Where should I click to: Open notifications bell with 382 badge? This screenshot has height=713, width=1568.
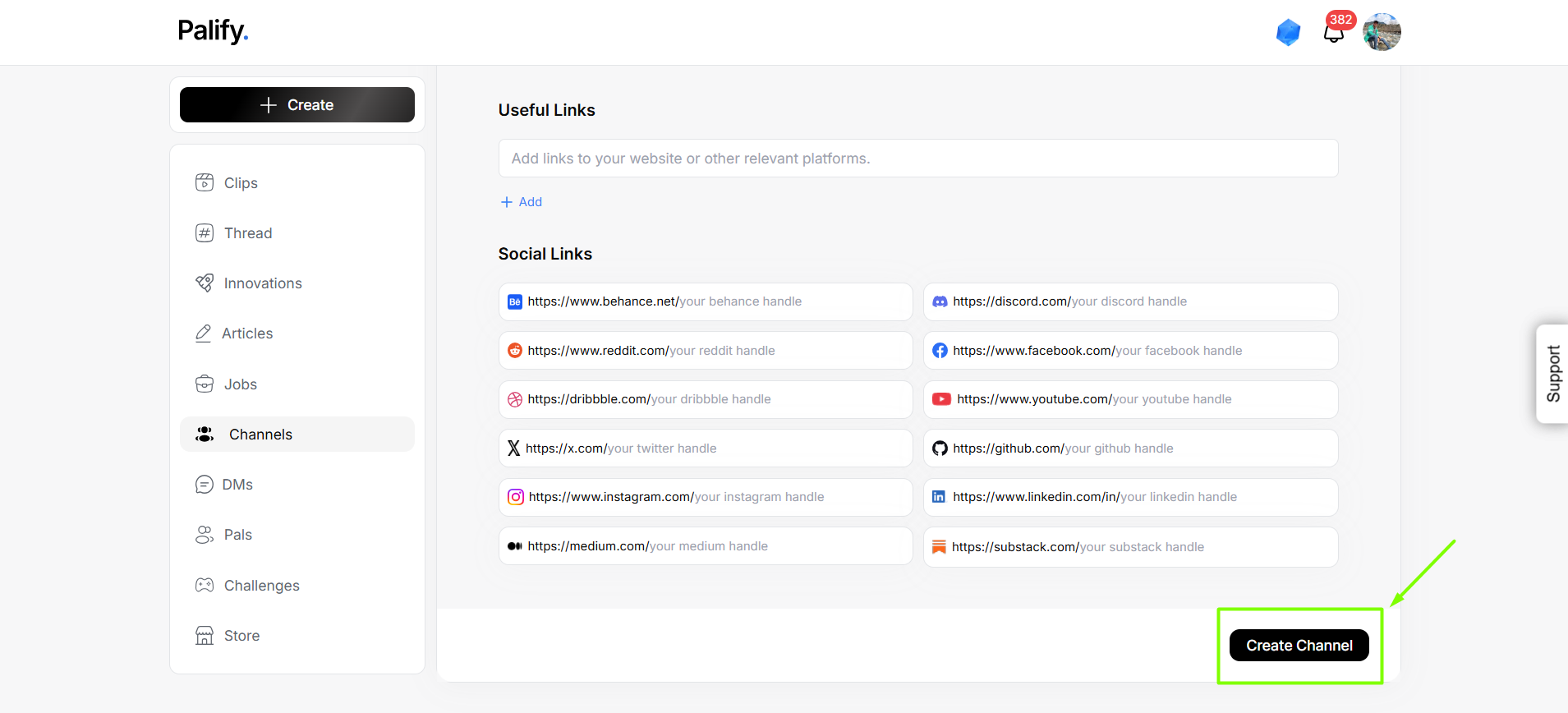[1334, 32]
